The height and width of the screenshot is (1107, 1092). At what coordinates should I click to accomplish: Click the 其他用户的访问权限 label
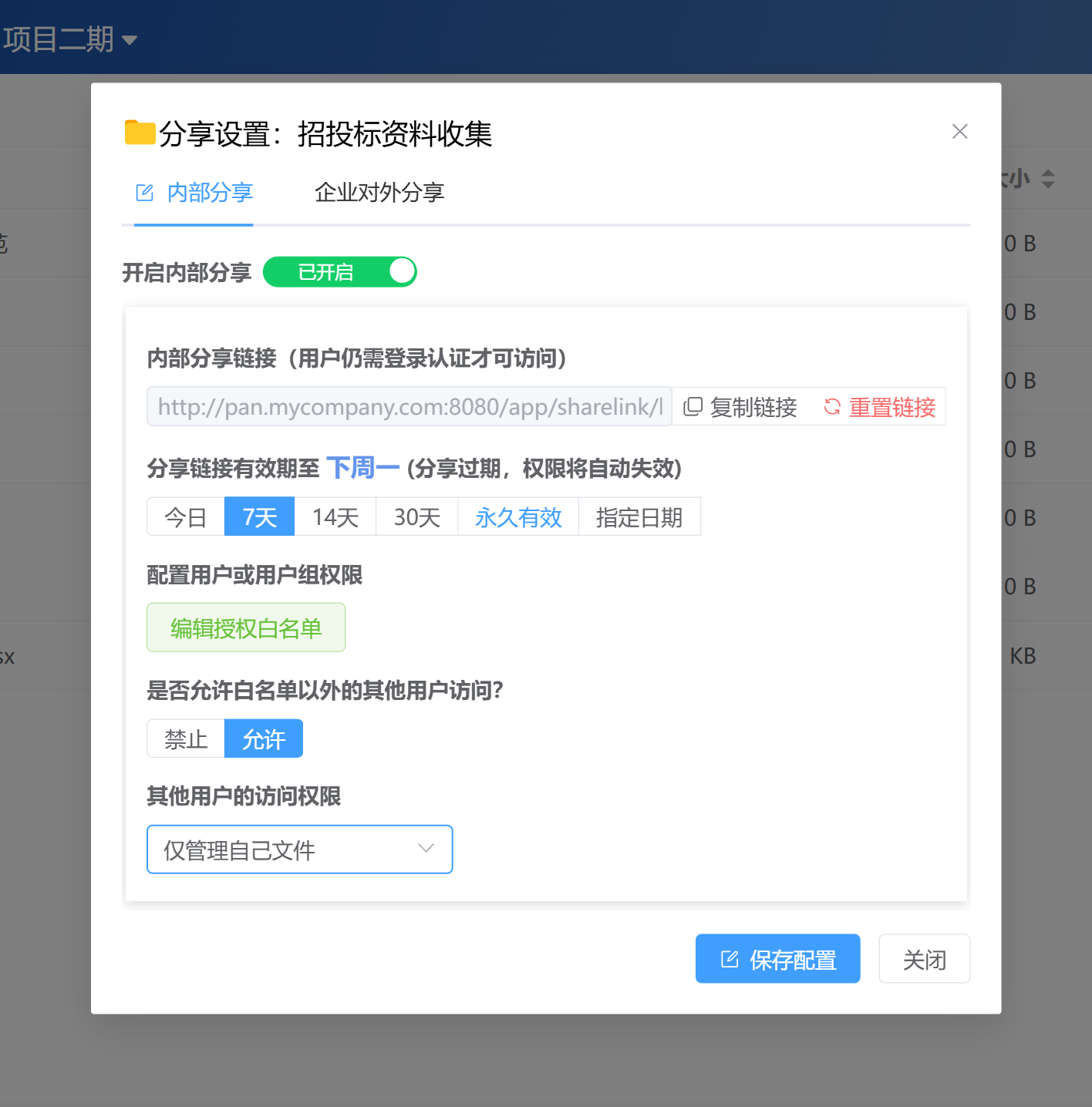click(x=244, y=796)
